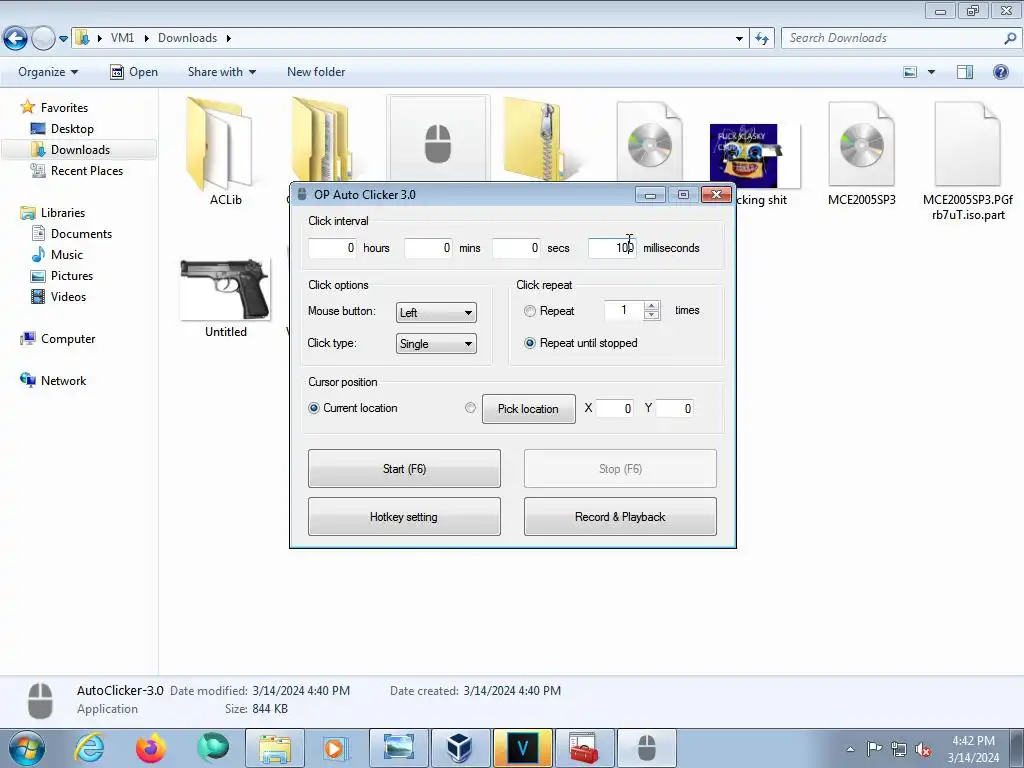1024x768 pixels.
Task: Click the change view icon
Action: [910, 72]
